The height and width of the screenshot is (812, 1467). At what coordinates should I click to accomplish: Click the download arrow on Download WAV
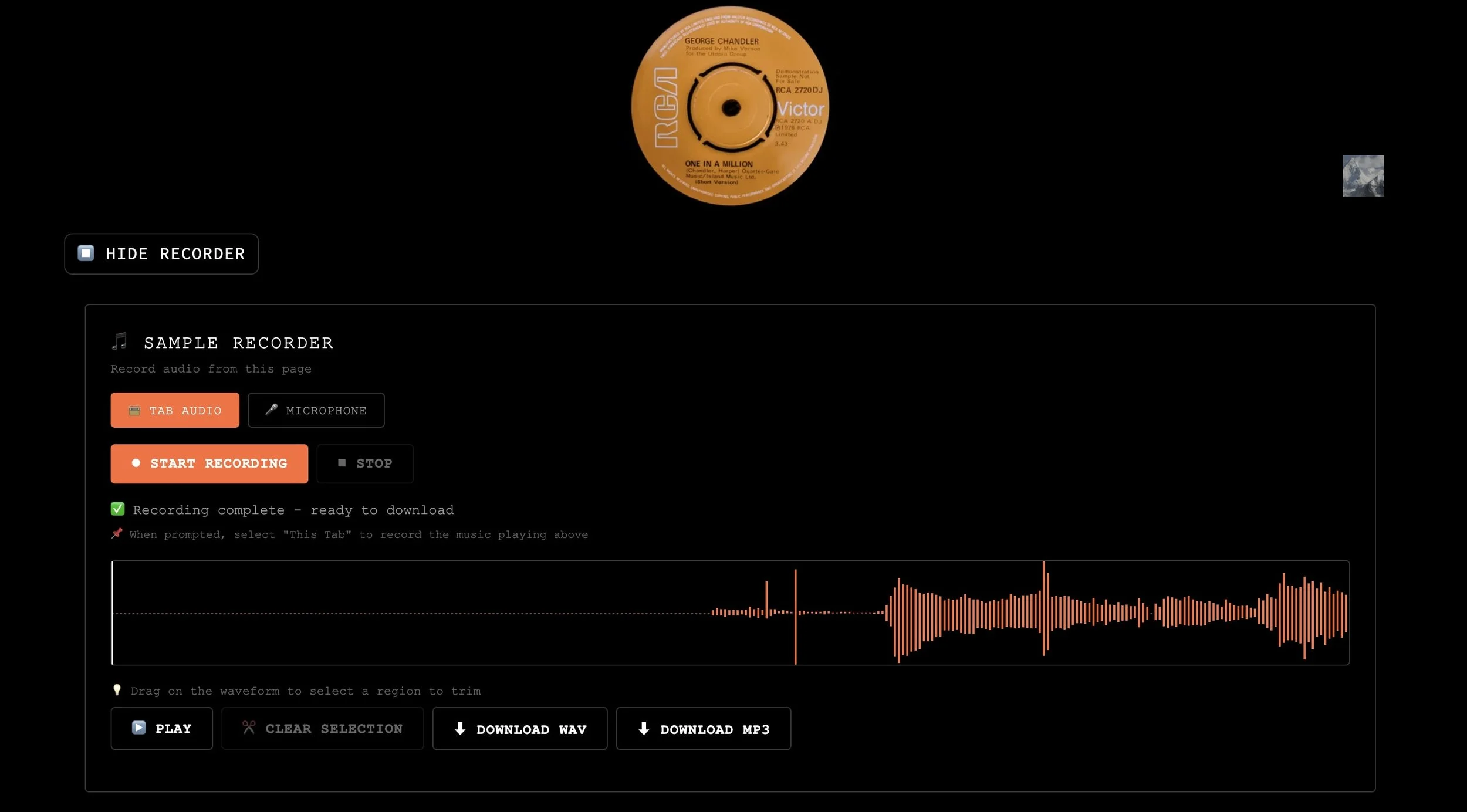(460, 729)
